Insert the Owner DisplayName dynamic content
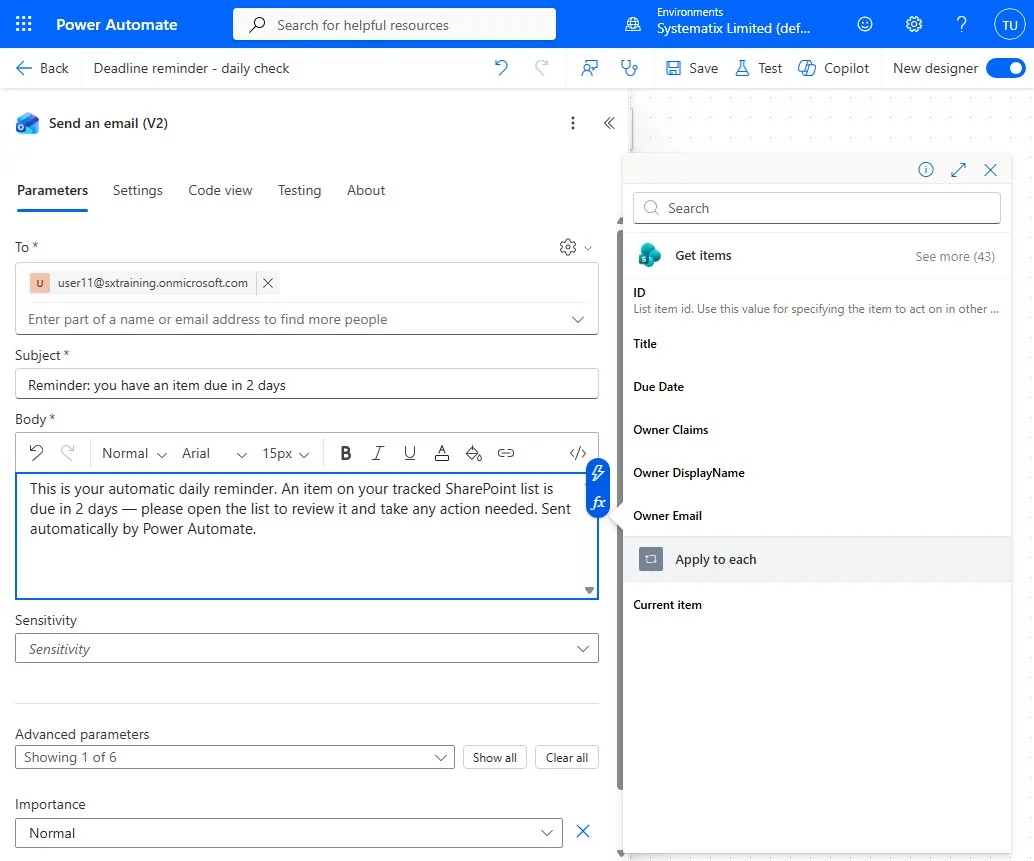1034x861 pixels. (688, 473)
